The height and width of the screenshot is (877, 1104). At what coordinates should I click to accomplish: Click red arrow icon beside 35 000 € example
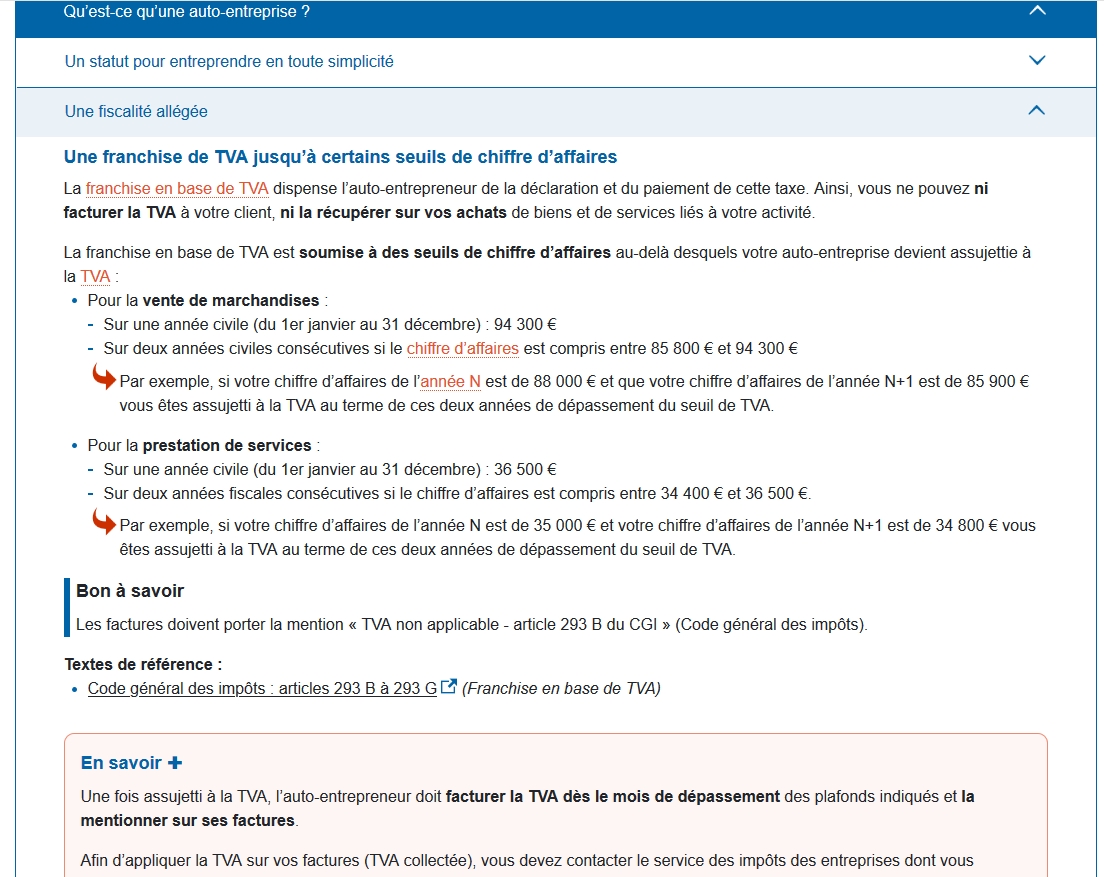(x=104, y=521)
